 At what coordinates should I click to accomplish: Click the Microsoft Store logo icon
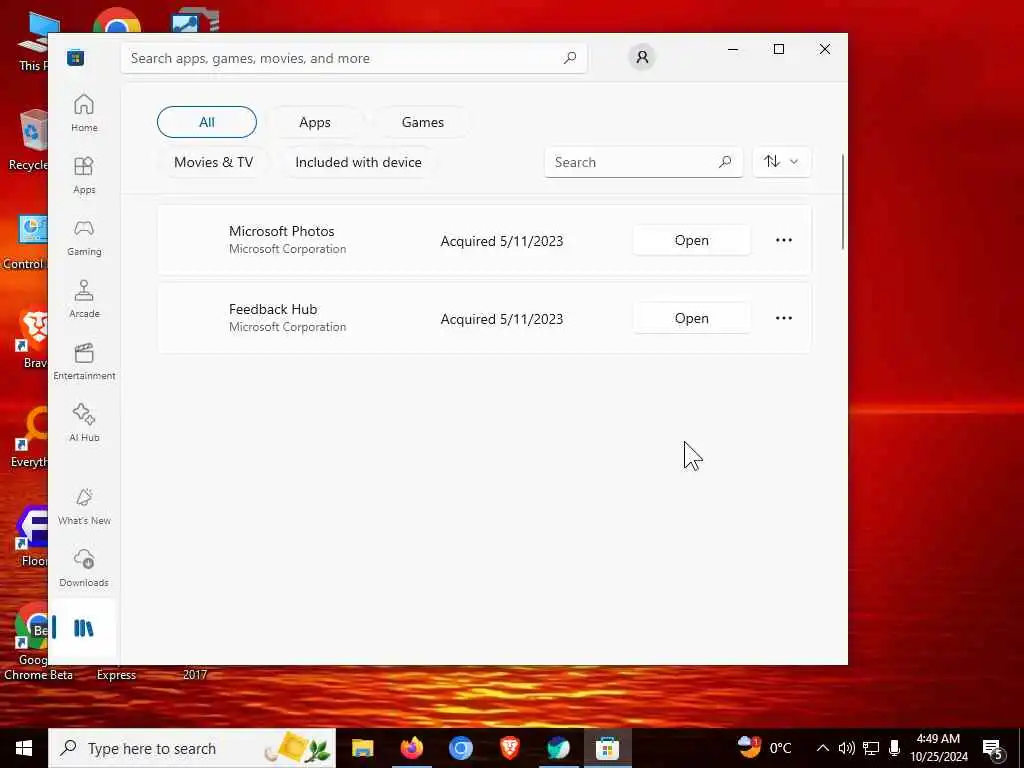[76, 57]
